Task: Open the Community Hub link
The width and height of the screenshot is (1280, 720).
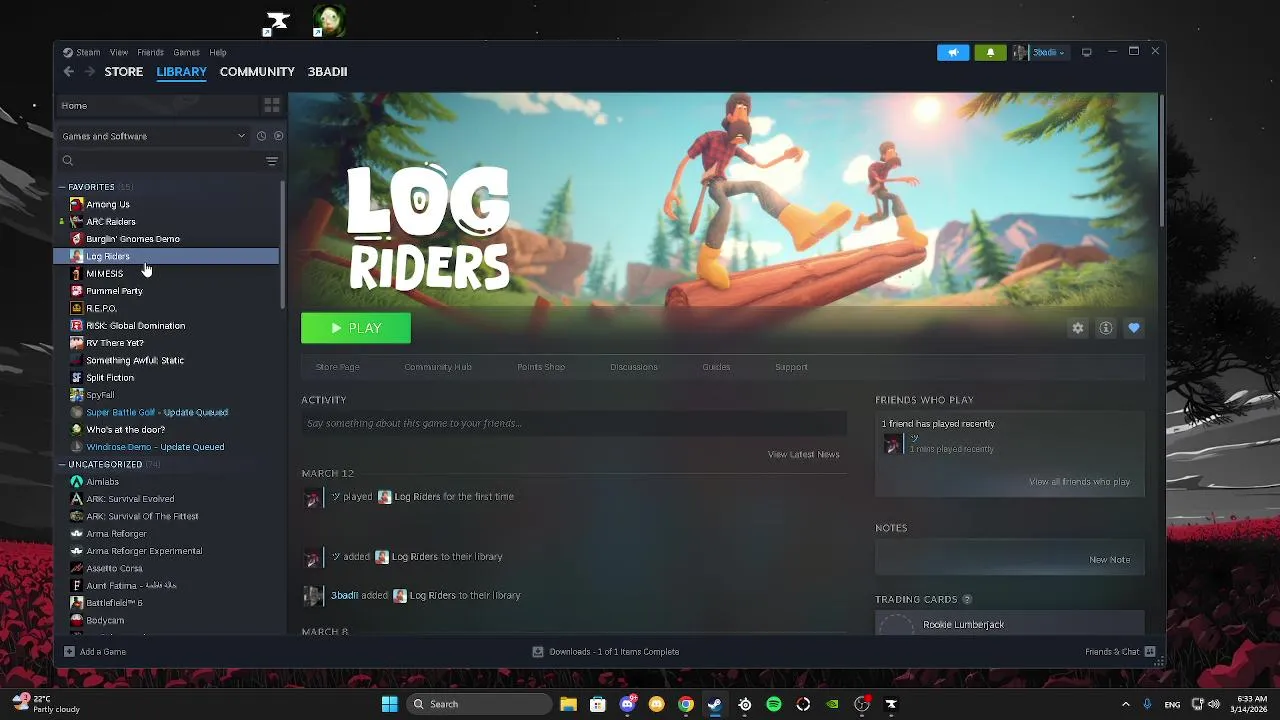Action: [438, 367]
